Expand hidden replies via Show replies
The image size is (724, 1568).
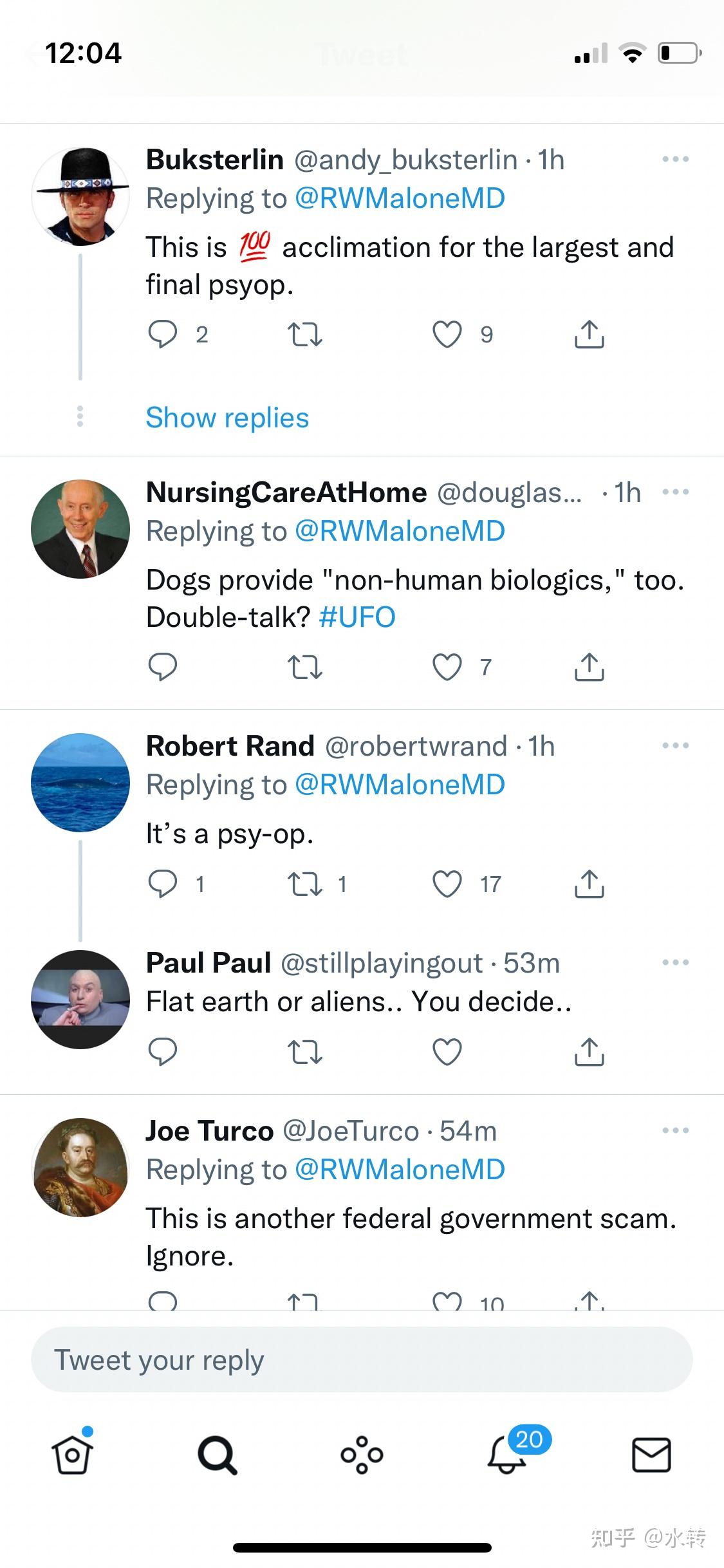click(227, 418)
